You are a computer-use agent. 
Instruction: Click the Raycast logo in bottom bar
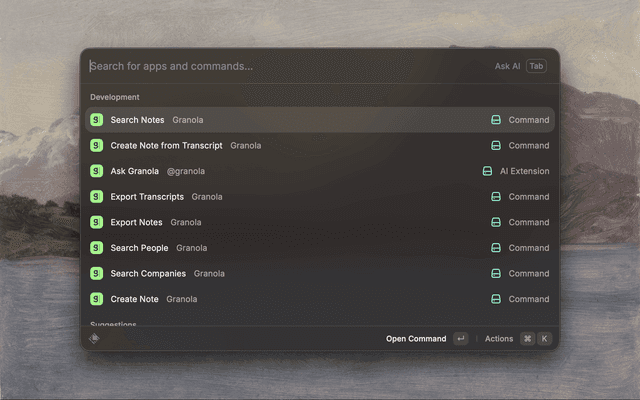[x=94, y=339]
